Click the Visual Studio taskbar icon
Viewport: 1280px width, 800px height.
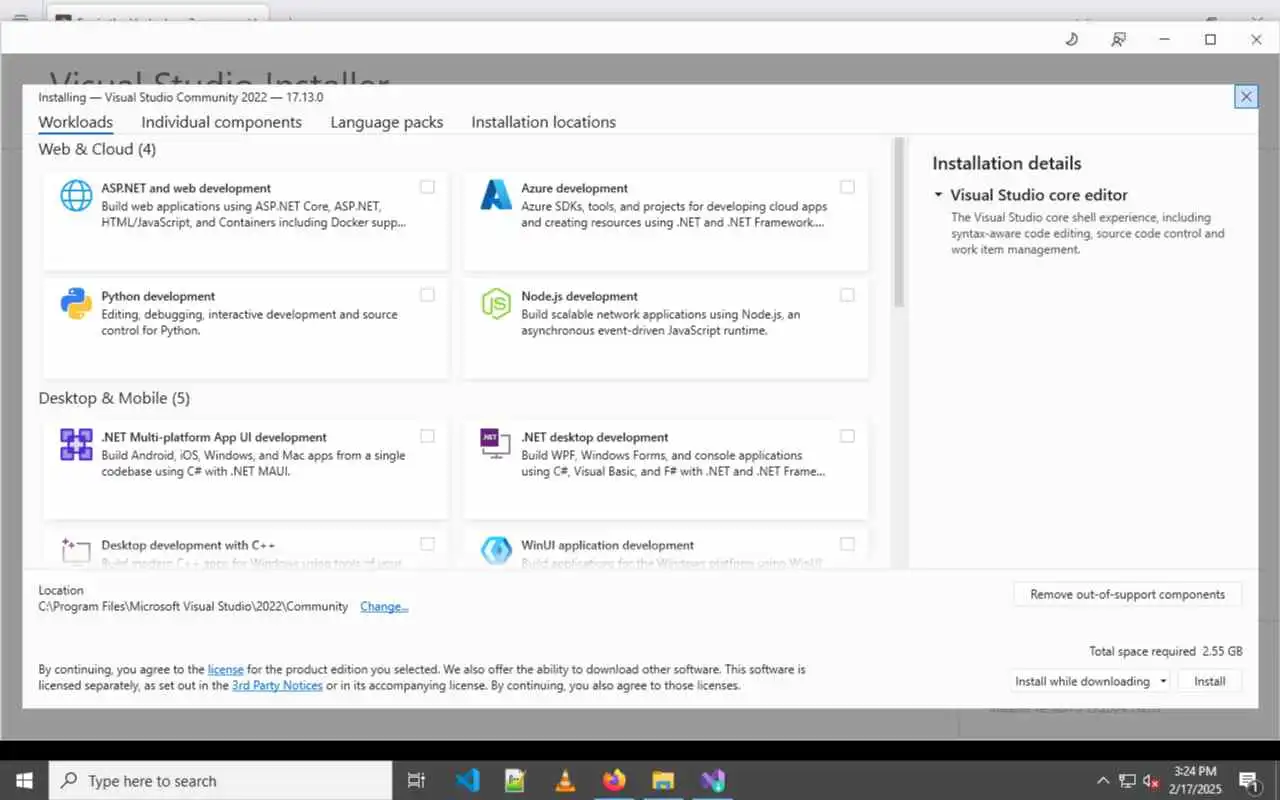(712, 780)
